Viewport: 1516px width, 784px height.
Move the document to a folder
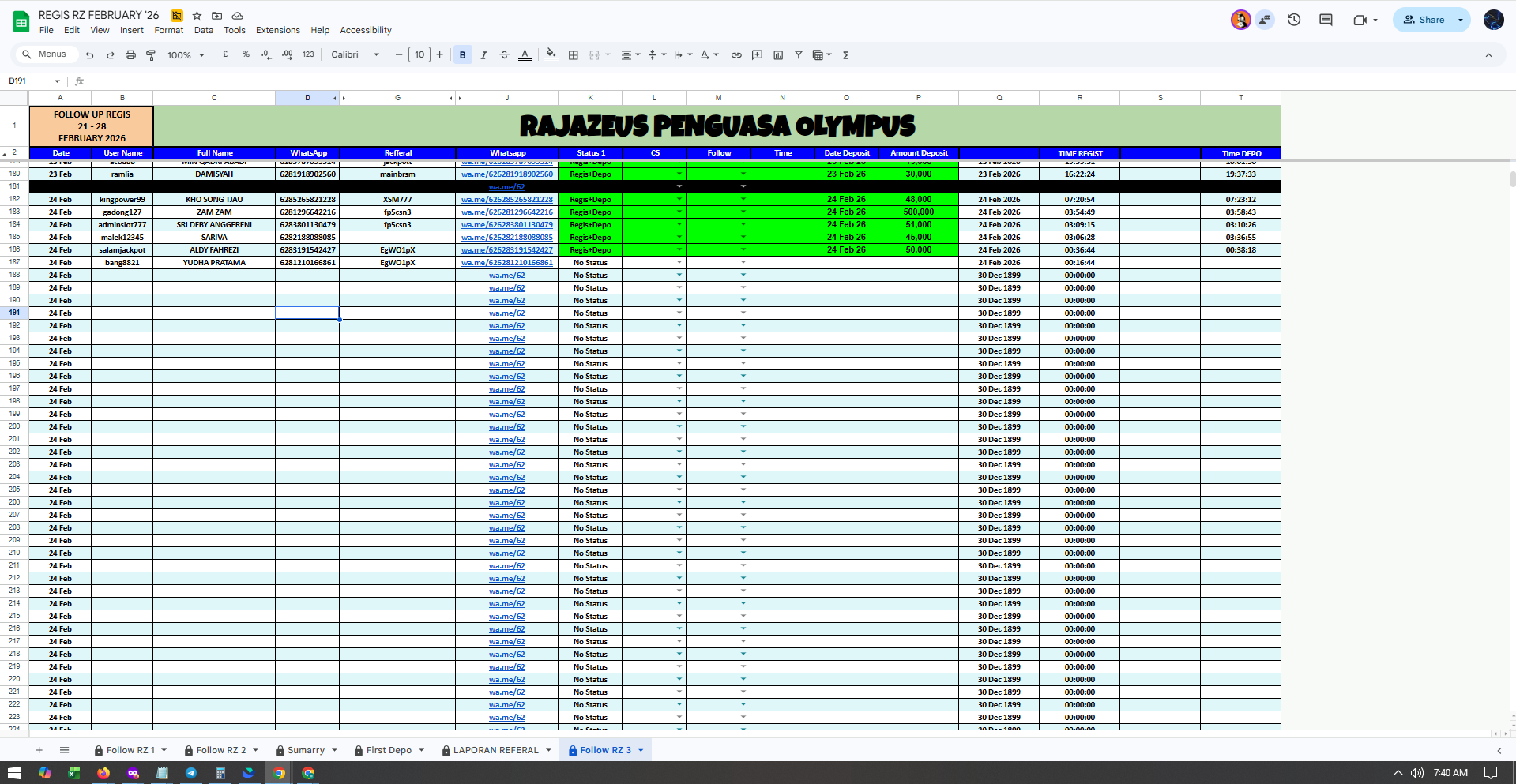click(216, 16)
